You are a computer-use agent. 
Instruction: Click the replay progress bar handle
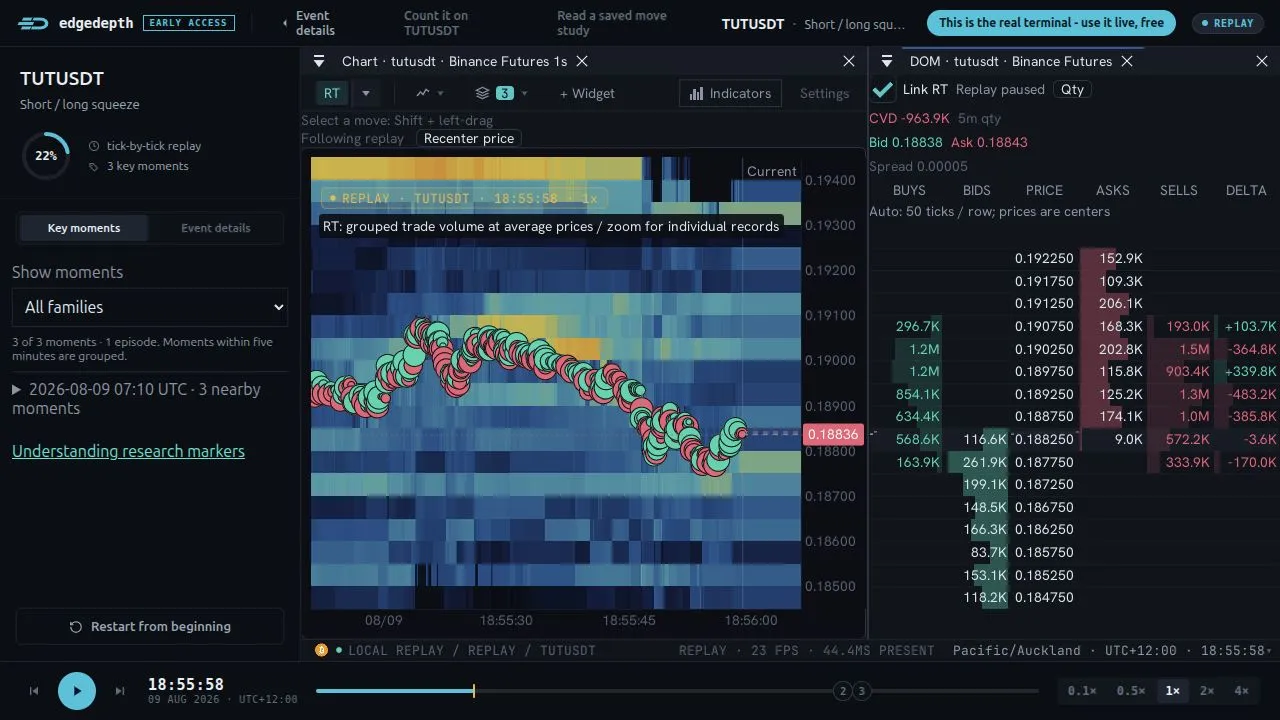473,690
